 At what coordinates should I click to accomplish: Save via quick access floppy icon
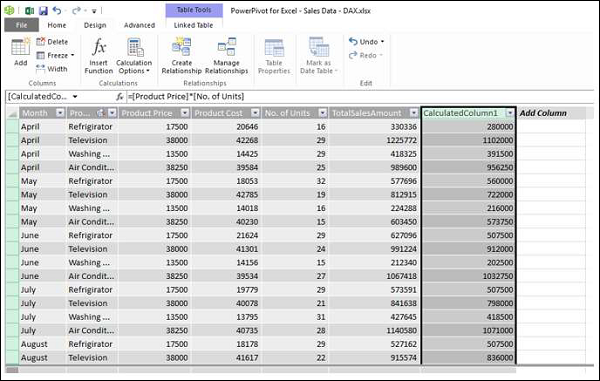(43, 11)
